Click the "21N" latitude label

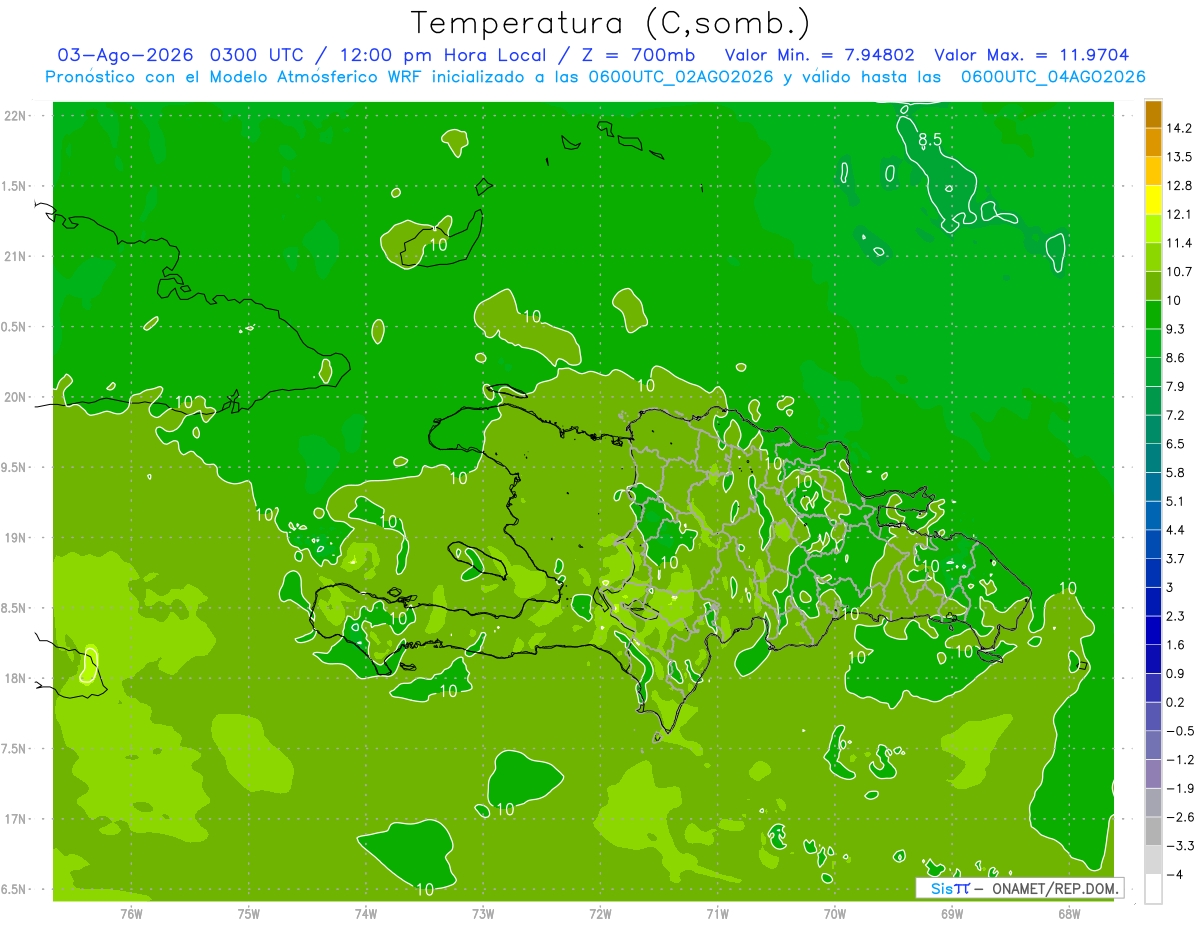pos(15,256)
